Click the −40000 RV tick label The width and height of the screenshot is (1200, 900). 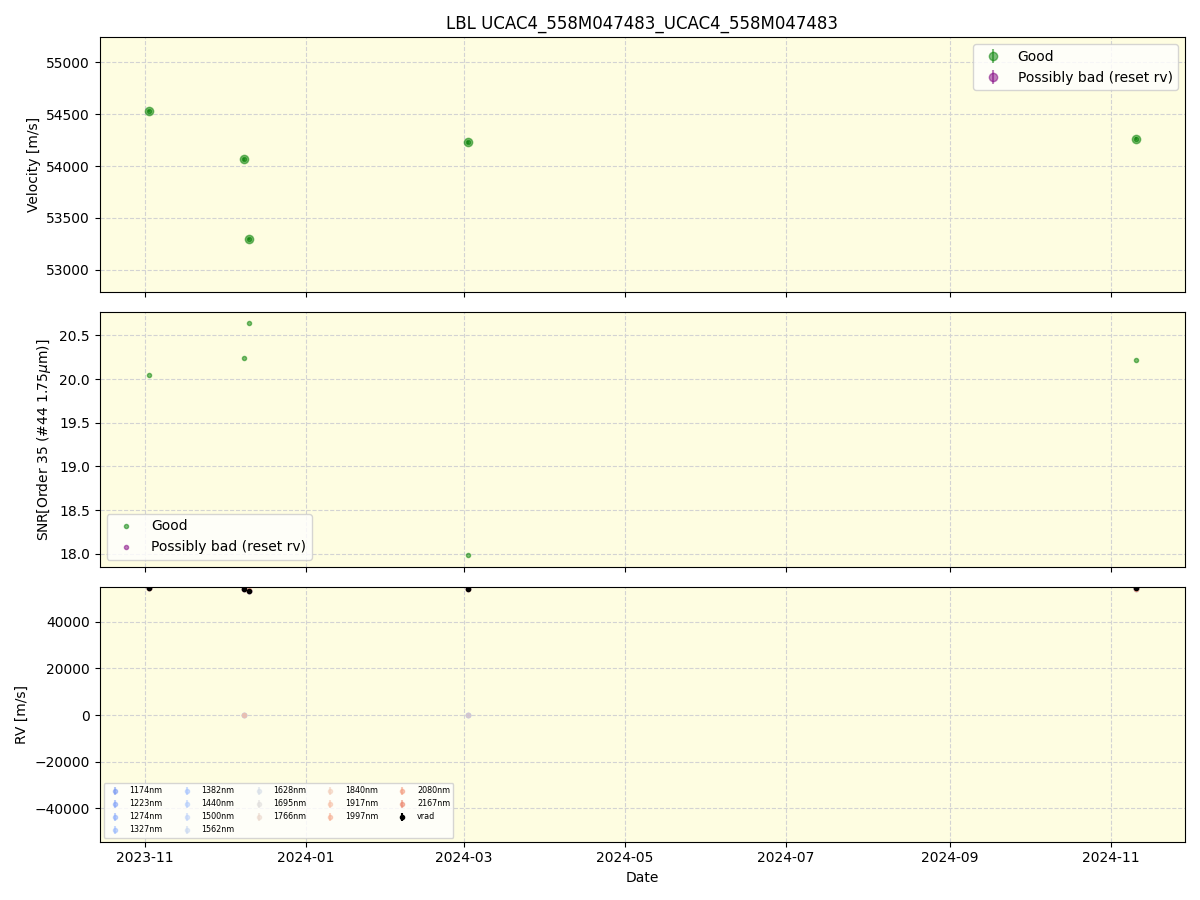(64, 809)
